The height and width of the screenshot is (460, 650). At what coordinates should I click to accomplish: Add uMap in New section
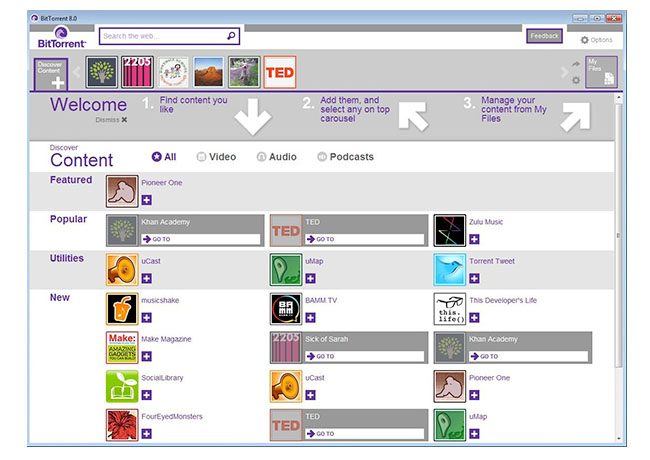point(474,433)
